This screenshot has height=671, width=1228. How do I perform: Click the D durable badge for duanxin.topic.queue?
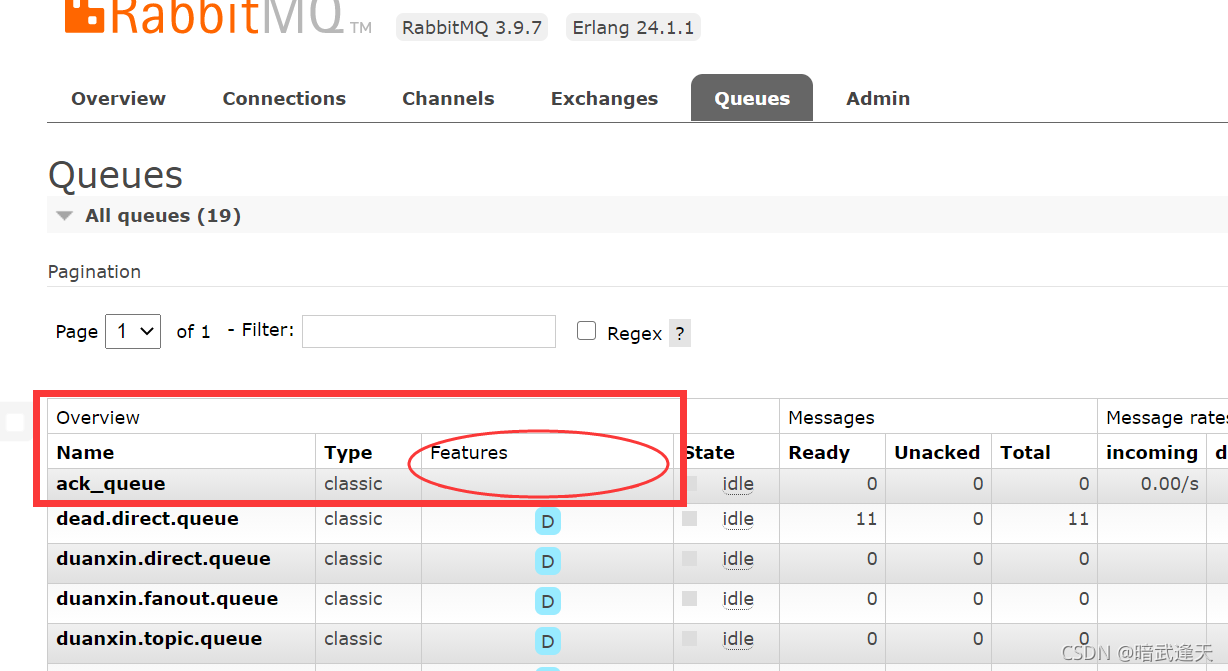547,642
